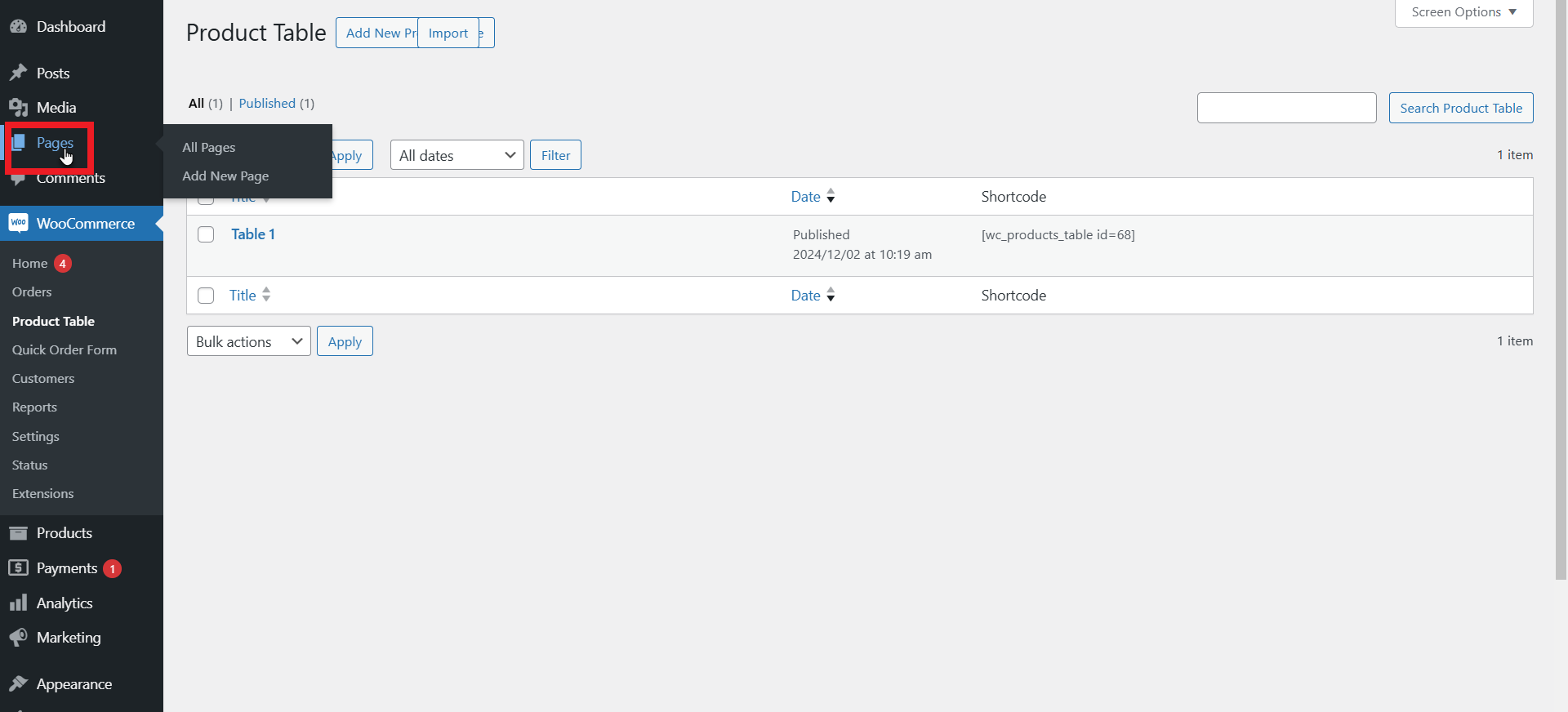Click the Analytics bar chart icon
This screenshot has height=712, width=1568.
pos(18,603)
